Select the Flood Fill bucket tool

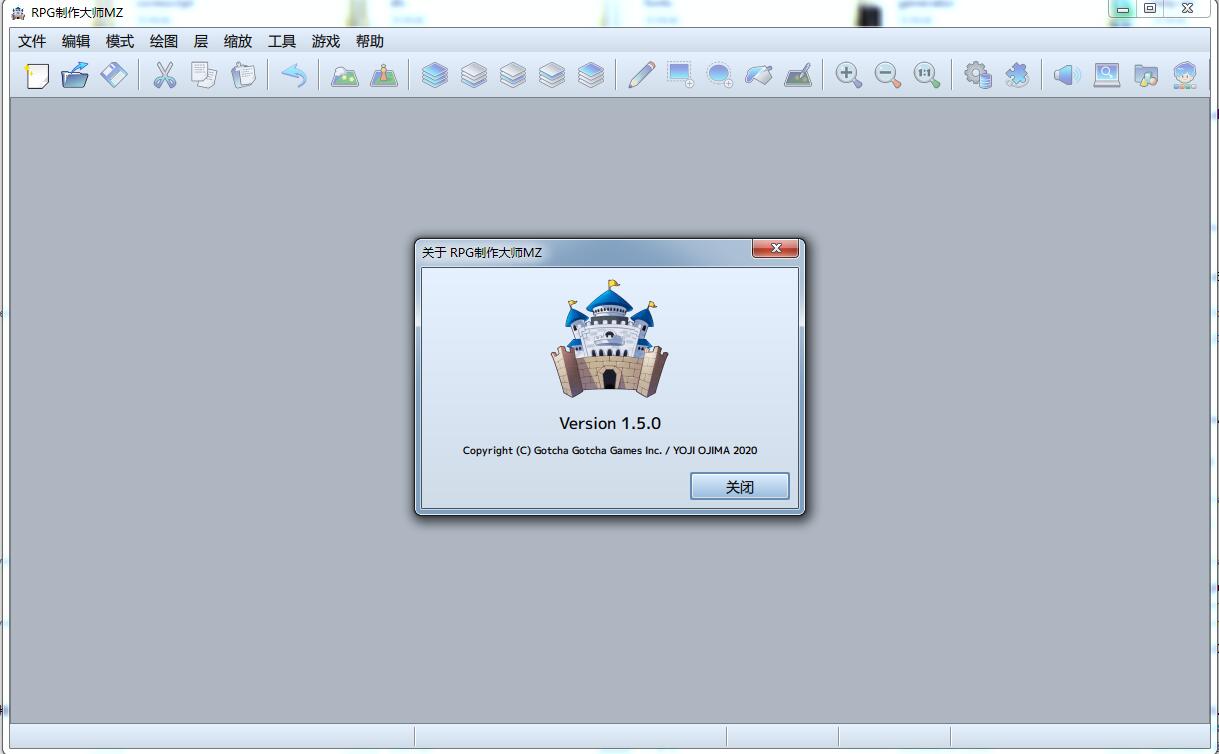[759, 75]
